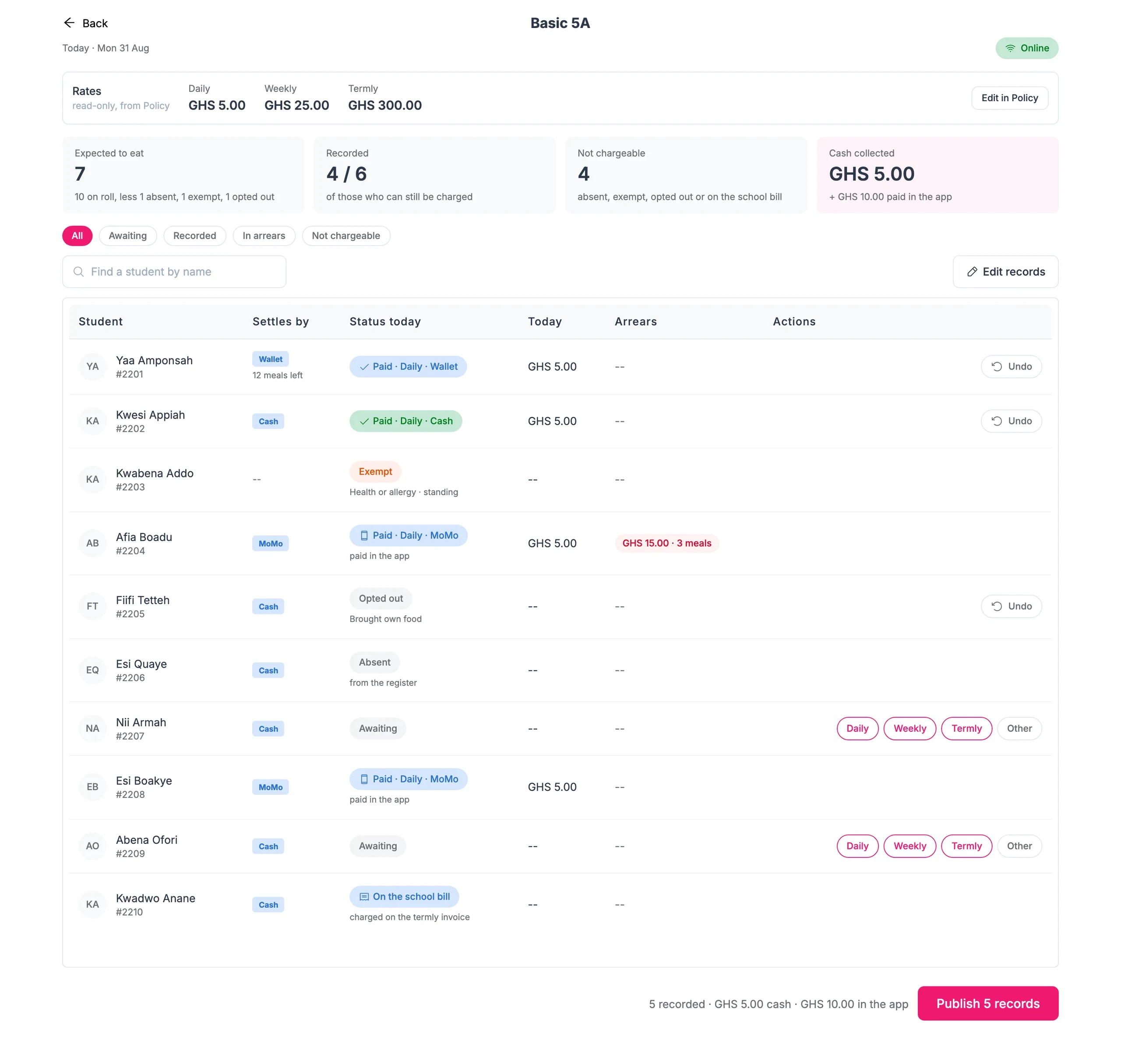This screenshot has width=1121, height=1064.
Task: Undo Kwesi Appiah's cash payment
Action: (1011, 421)
